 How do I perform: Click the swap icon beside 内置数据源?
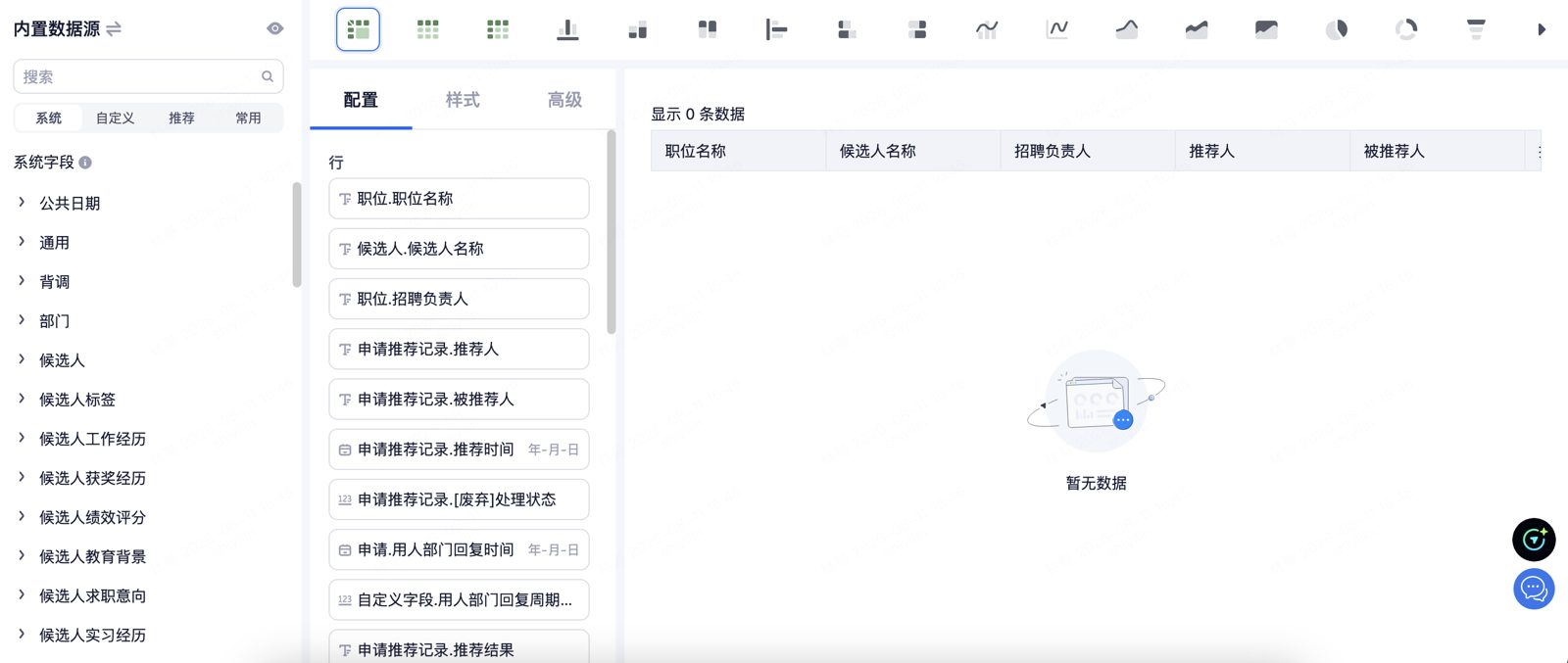tap(114, 28)
